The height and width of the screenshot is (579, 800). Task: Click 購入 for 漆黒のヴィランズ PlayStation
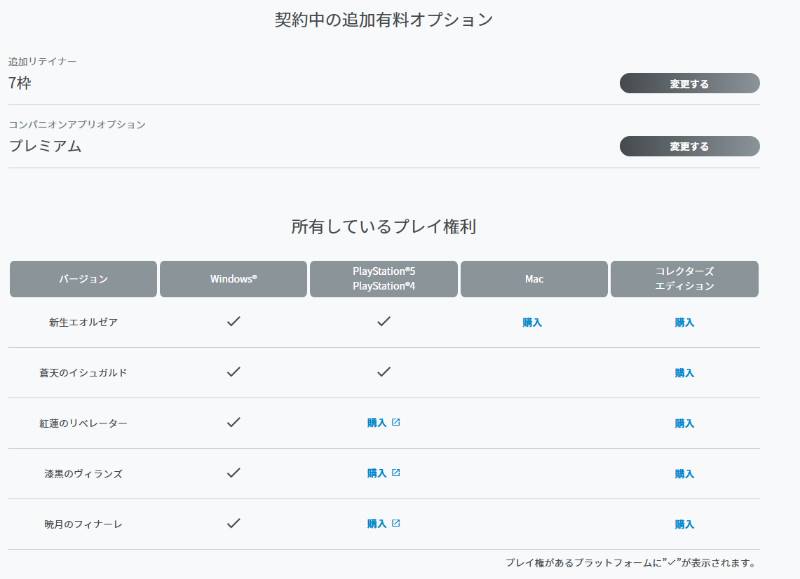point(377,473)
